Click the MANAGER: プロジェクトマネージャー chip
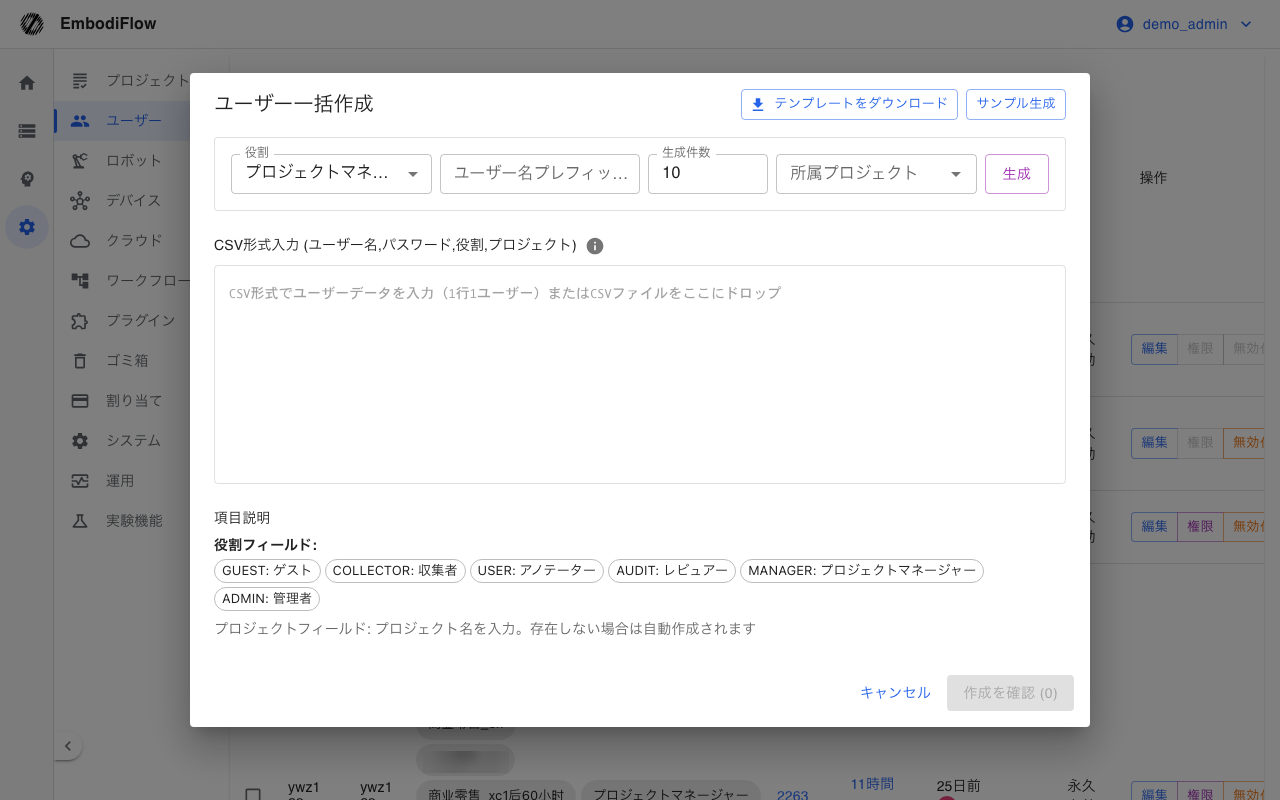This screenshot has height=800, width=1280. (x=862, y=571)
